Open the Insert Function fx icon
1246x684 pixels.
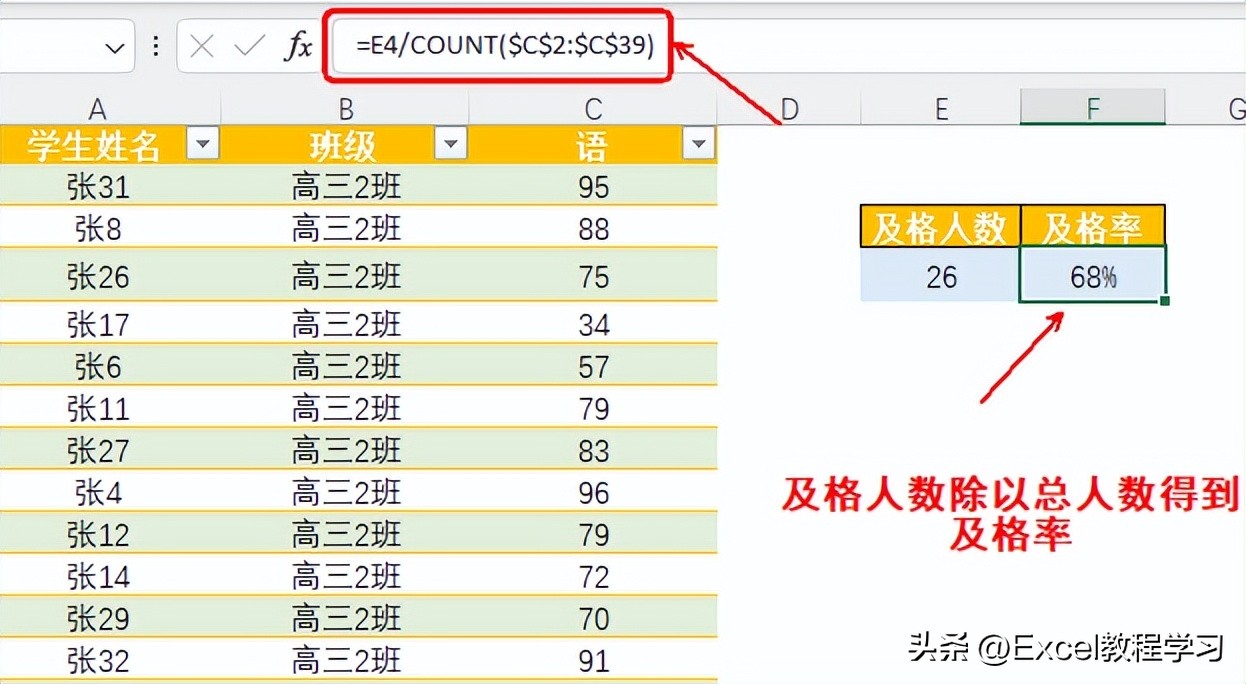coord(298,47)
